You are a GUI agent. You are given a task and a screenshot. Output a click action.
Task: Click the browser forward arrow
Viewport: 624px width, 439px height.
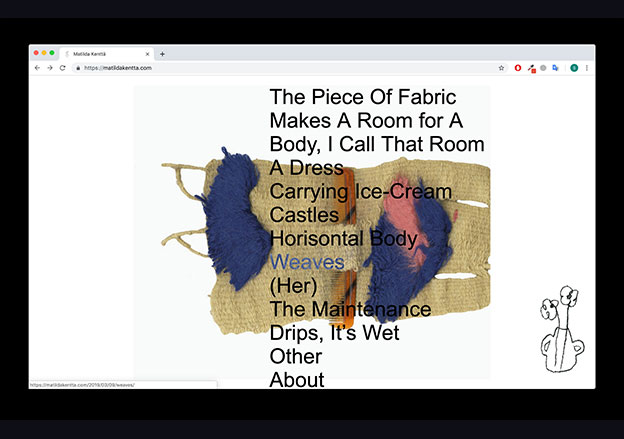49,68
